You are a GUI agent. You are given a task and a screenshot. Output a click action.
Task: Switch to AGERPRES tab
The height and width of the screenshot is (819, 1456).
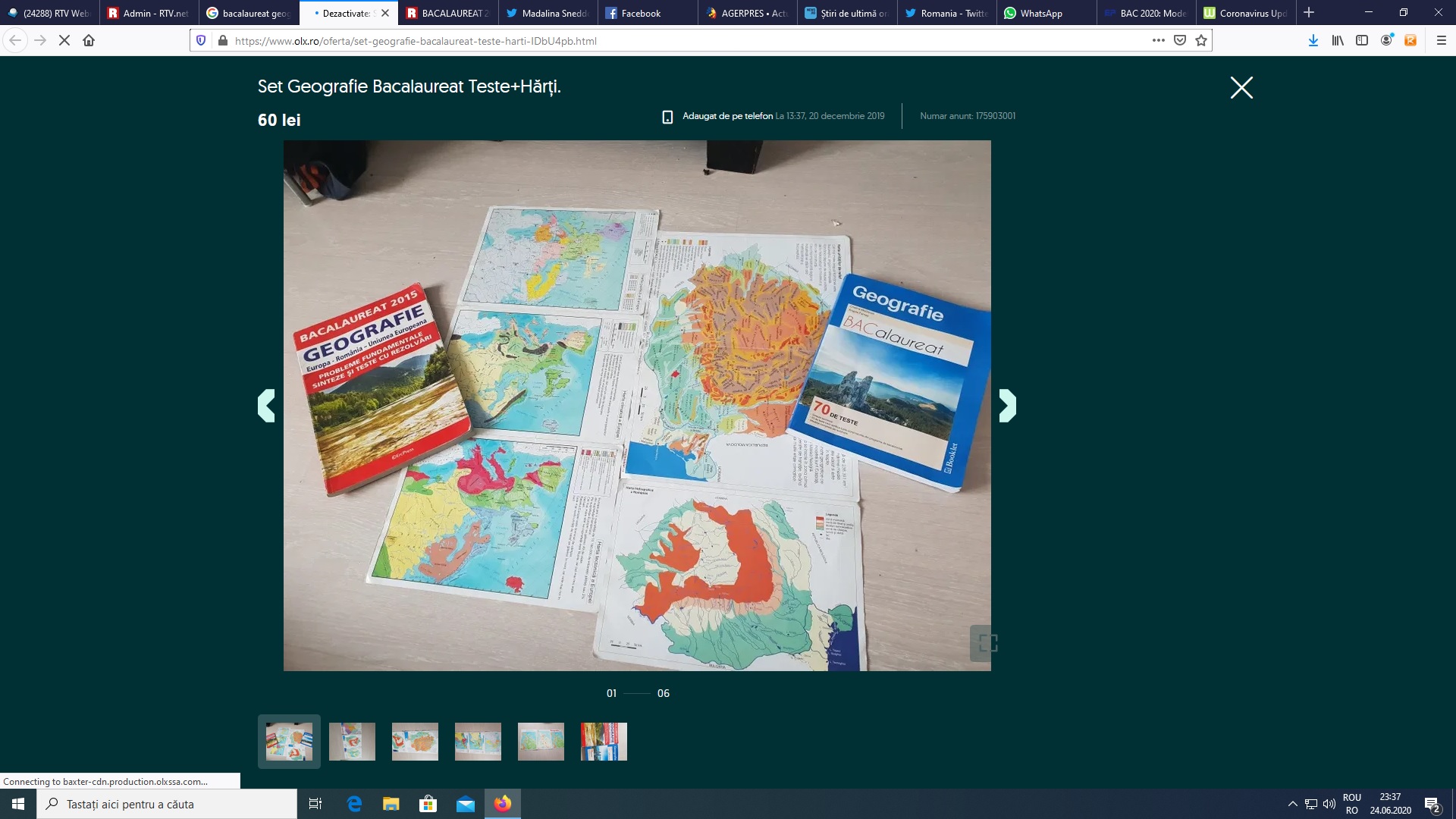[x=747, y=14]
